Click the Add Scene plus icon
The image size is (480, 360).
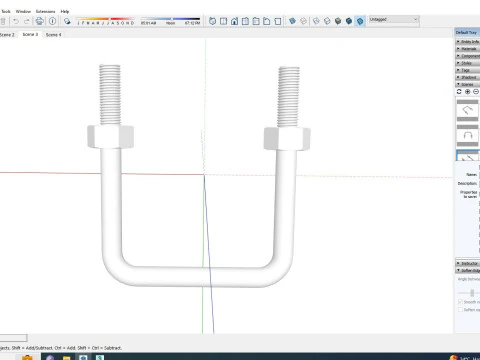pyautogui.click(x=468, y=91)
